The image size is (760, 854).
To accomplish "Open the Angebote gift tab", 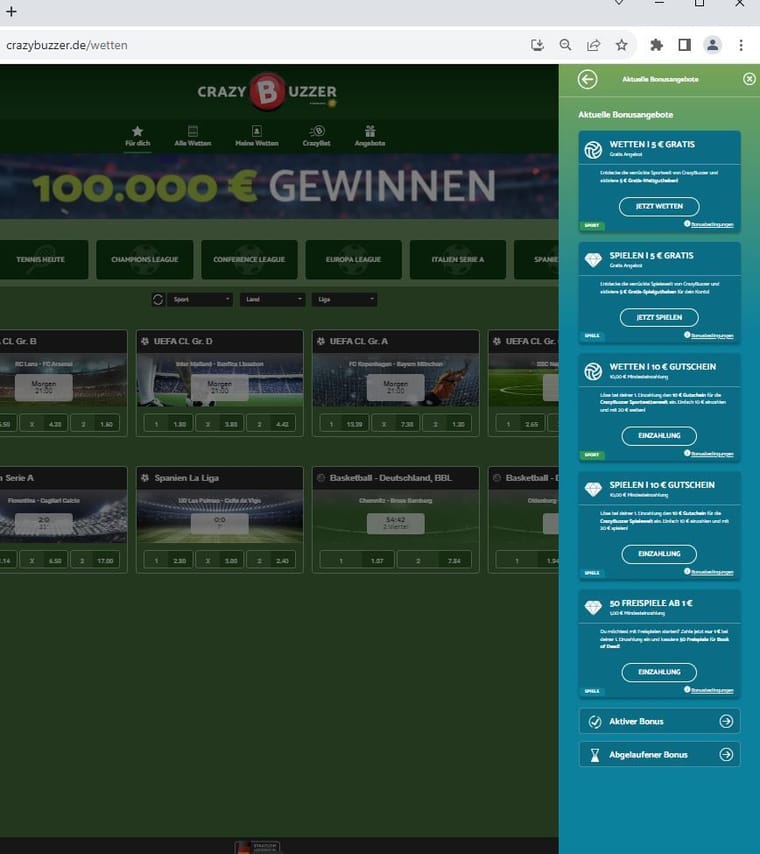I will pos(370,136).
